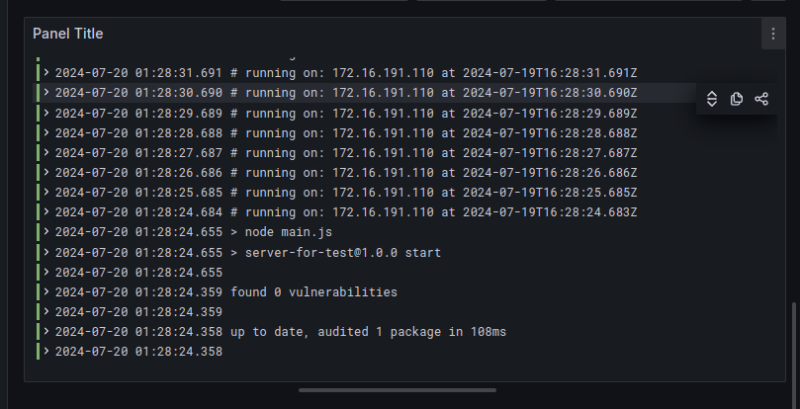Click the horizontal scrollbar below the panel
Image resolution: width=800 pixels, height=409 pixels.
397,390
